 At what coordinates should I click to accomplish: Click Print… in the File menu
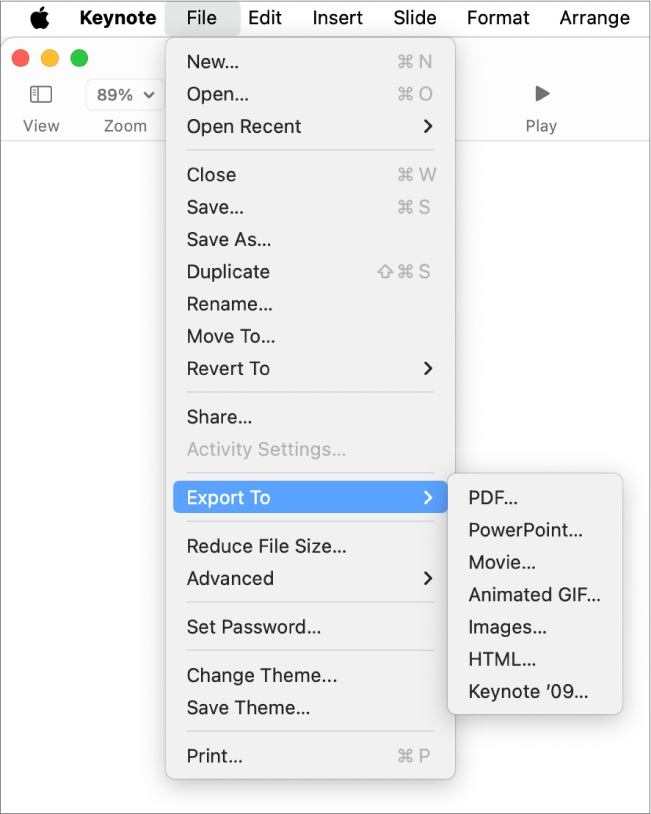(215, 756)
